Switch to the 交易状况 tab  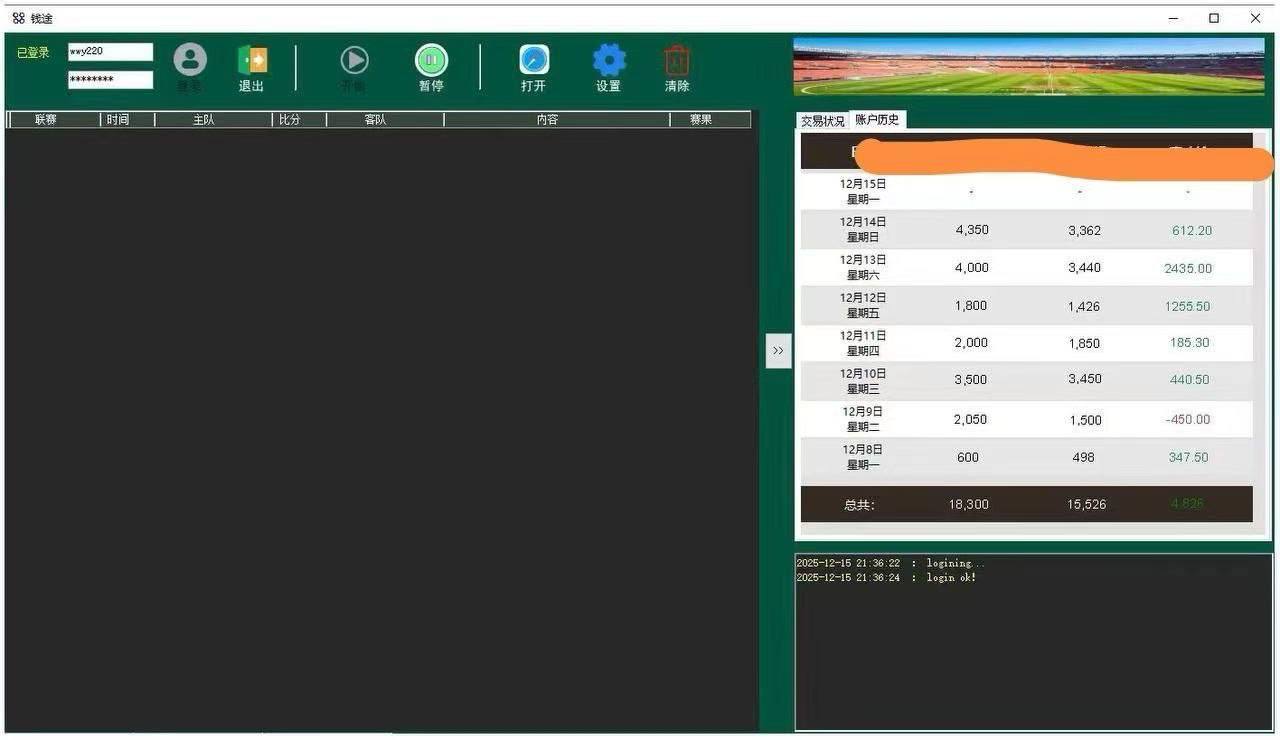click(x=822, y=121)
